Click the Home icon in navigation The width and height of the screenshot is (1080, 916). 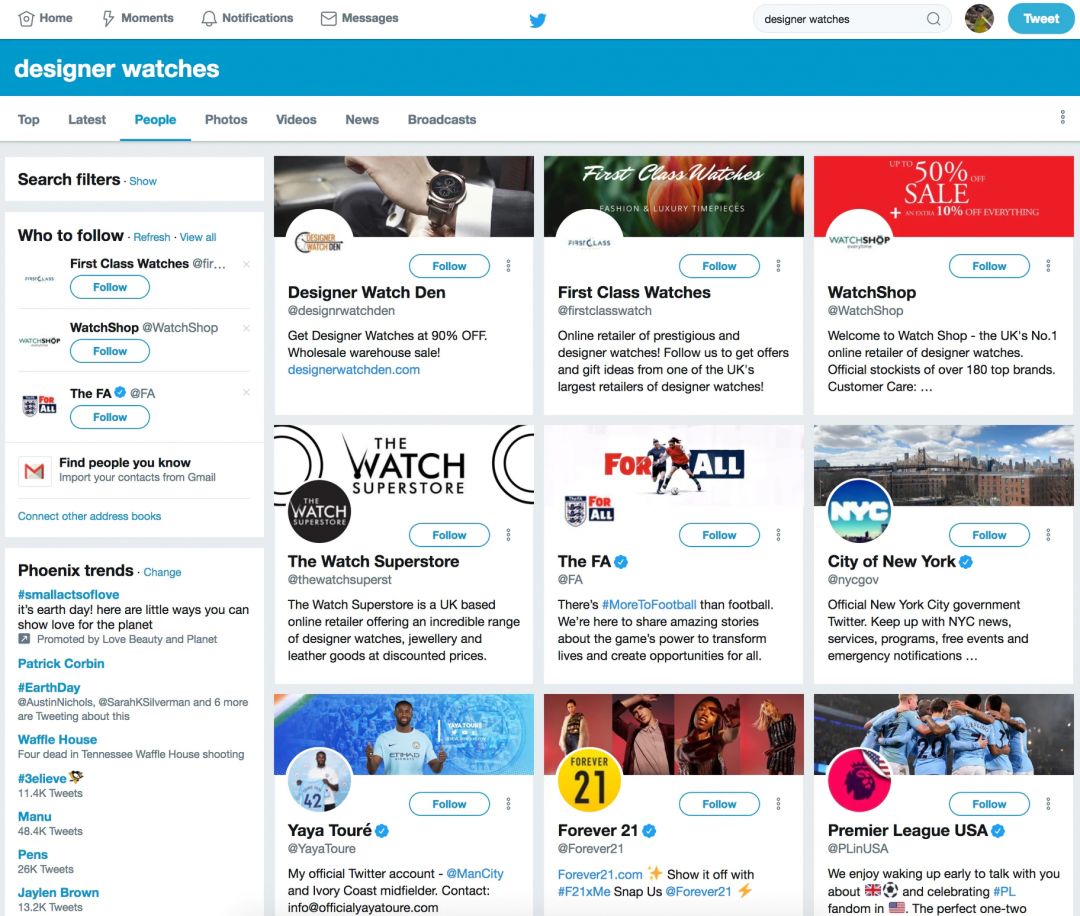tap(26, 19)
